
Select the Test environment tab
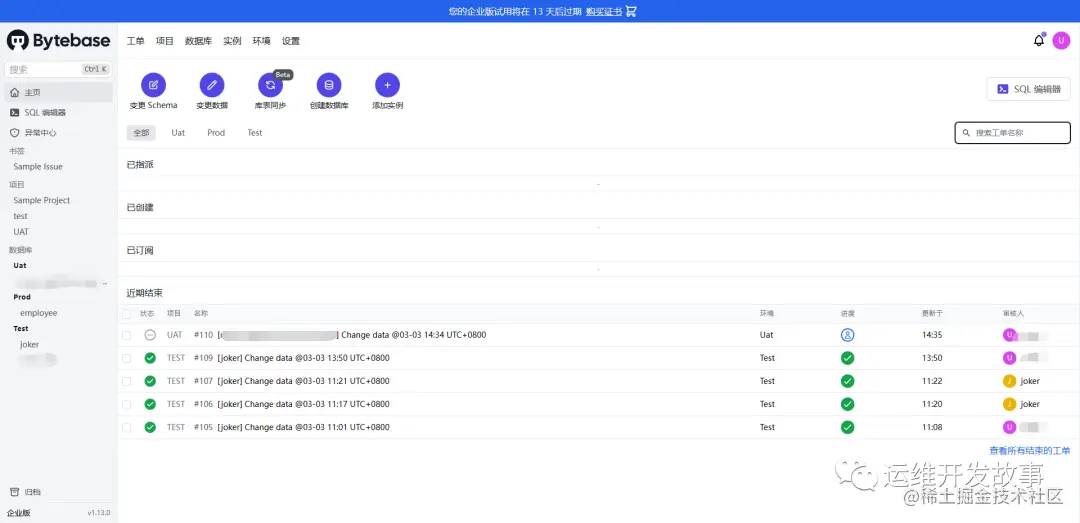tap(255, 132)
